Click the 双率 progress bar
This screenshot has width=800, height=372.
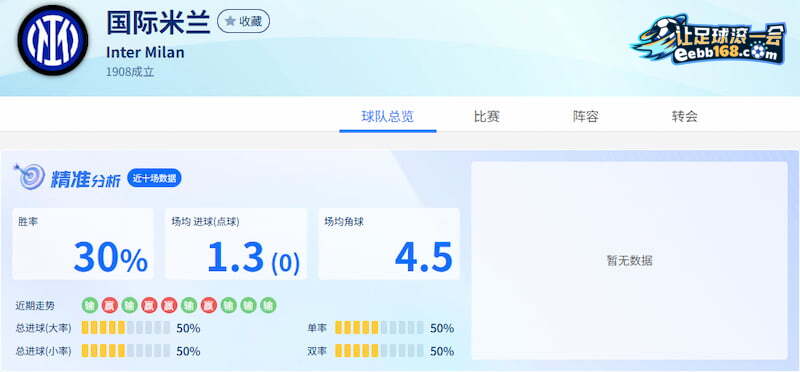[x=379, y=351]
